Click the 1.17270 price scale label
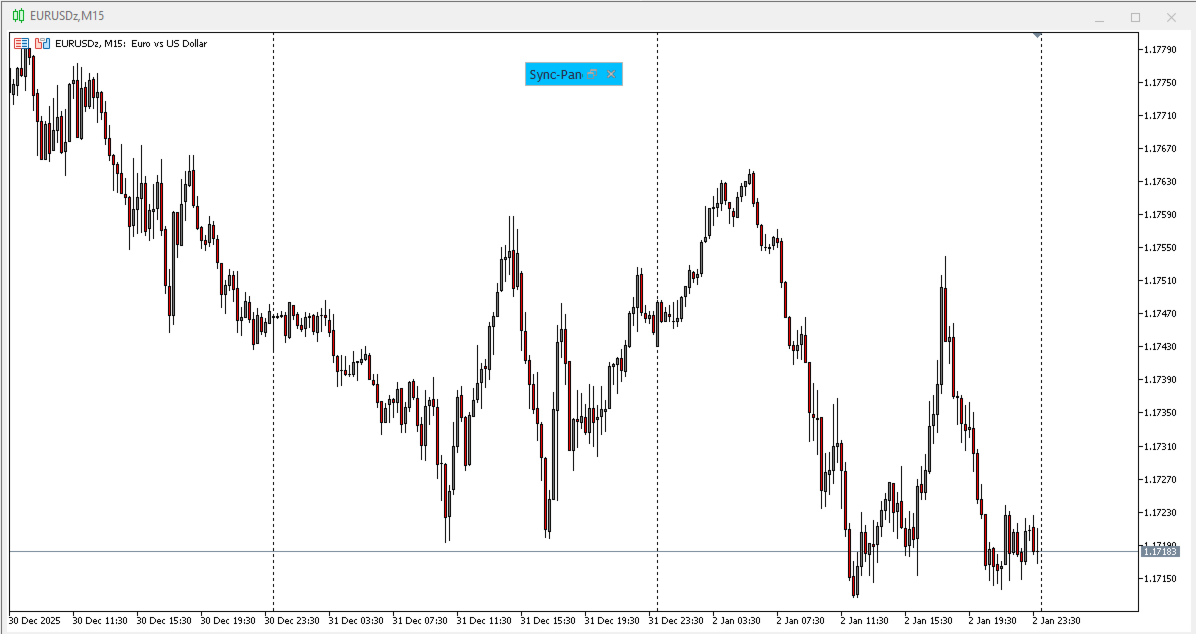1196x634 pixels. point(1160,480)
